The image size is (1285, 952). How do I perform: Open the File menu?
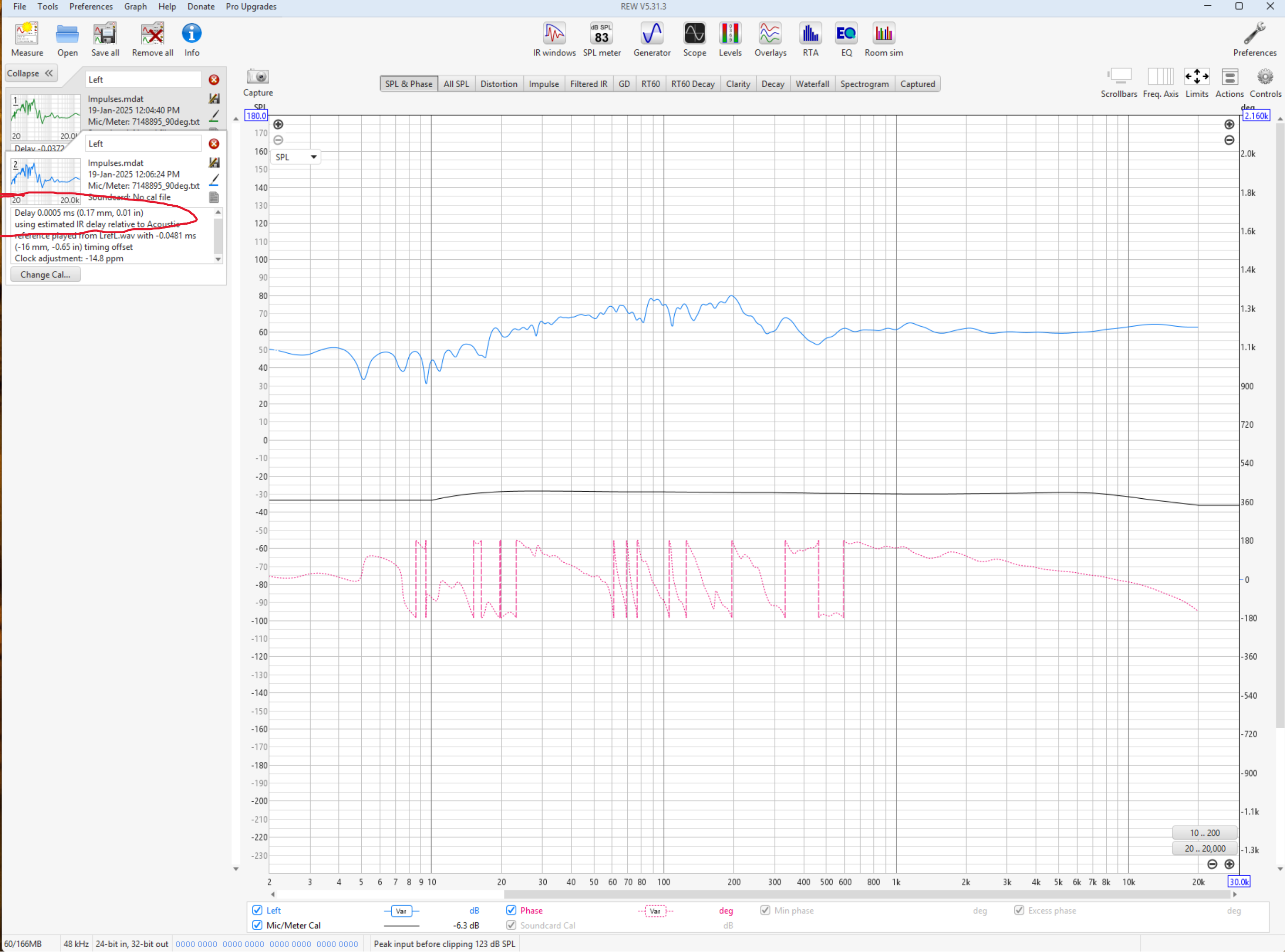(x=19, y=6)
